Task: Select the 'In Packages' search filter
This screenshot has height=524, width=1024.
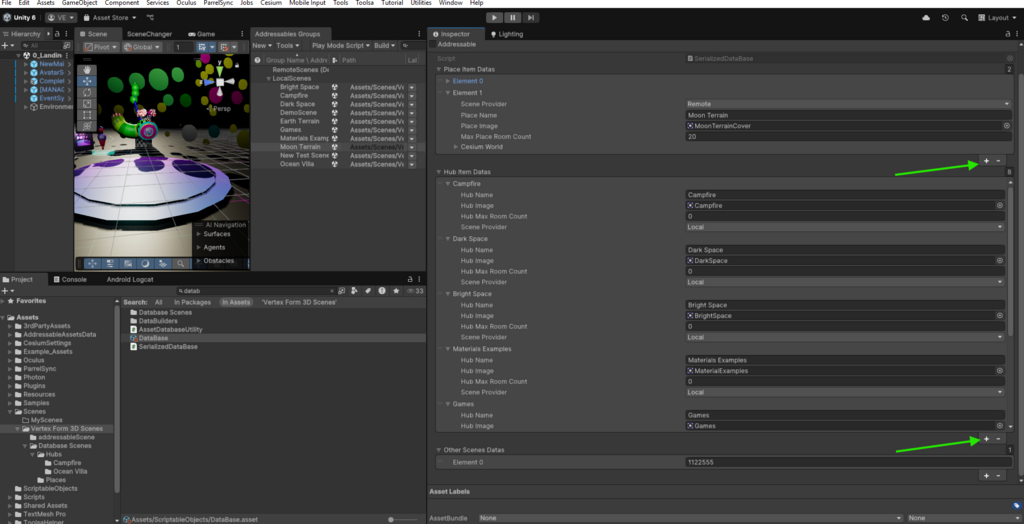Action: tap(192, 301)
